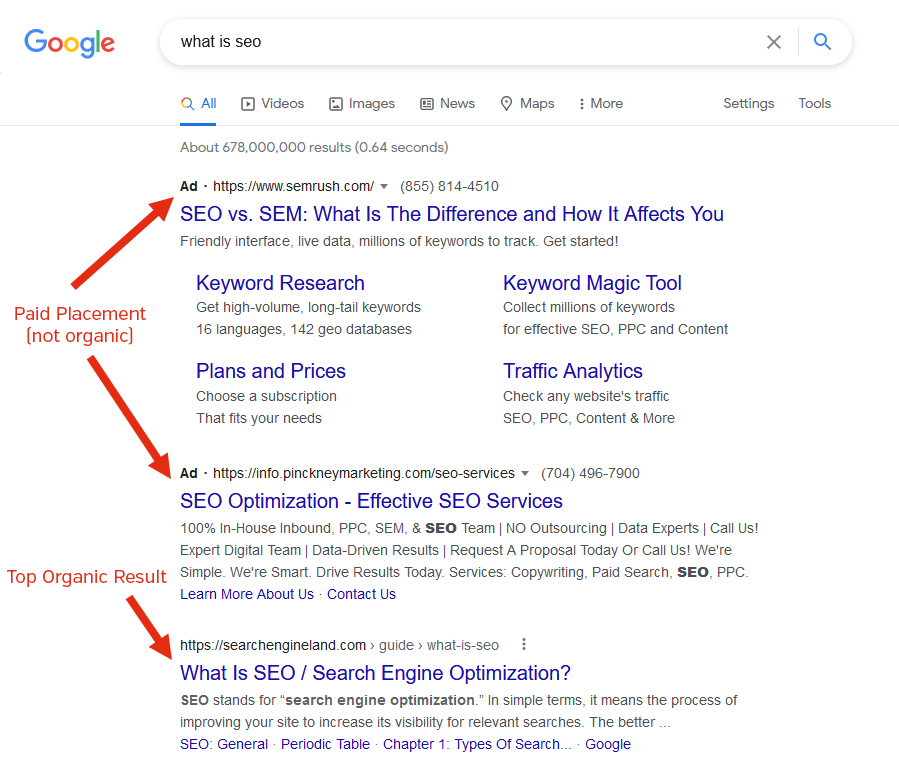Expand the dropdown arrow next to semrush.com URL
Image resolution: width=899 pixels, height=782 pixels.
coord(384,186)
